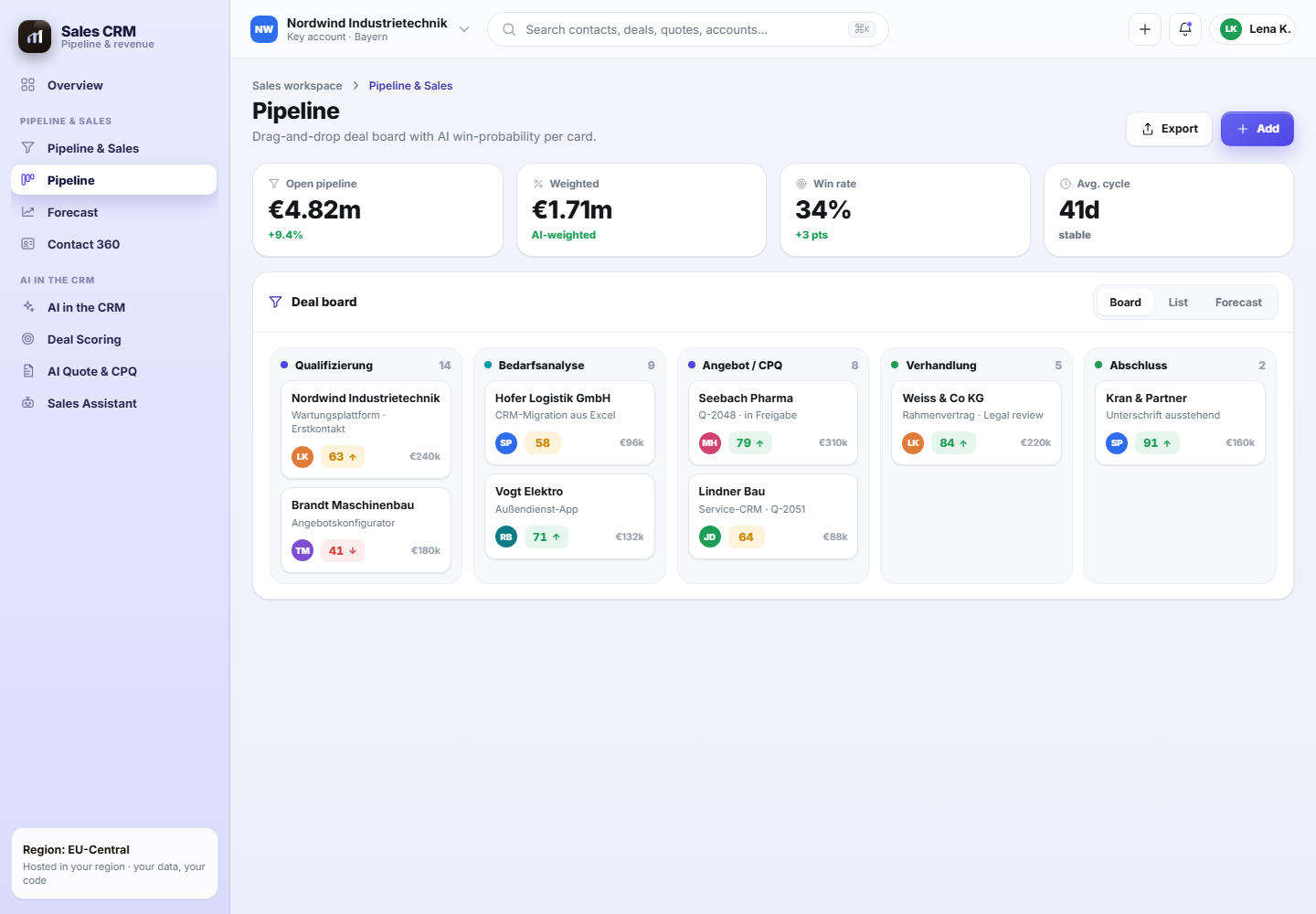Click score badge 91 on Kran & Partner

(1157, 443)
